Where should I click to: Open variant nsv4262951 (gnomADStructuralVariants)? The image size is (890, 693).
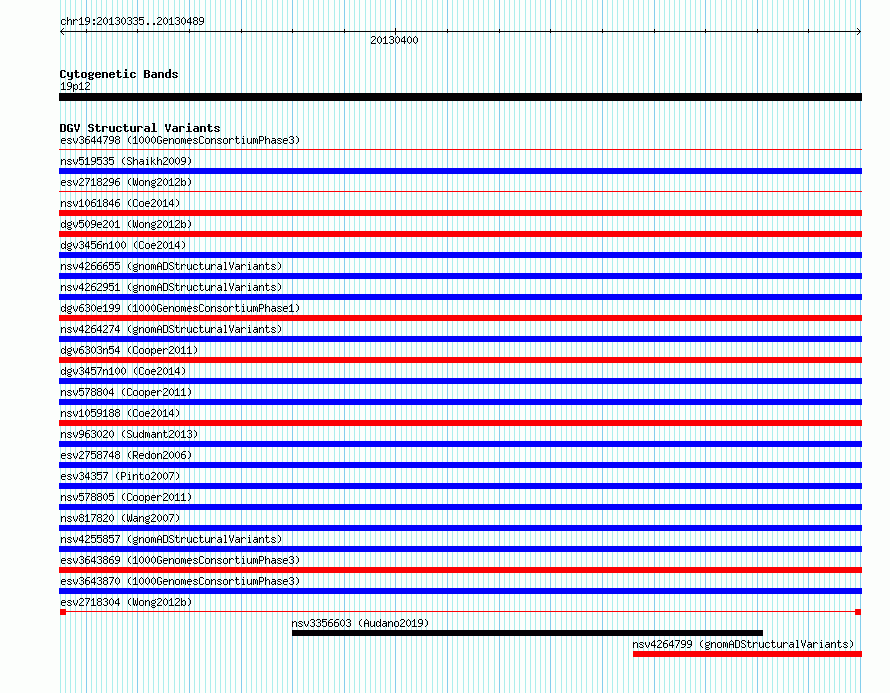[171, 287]
